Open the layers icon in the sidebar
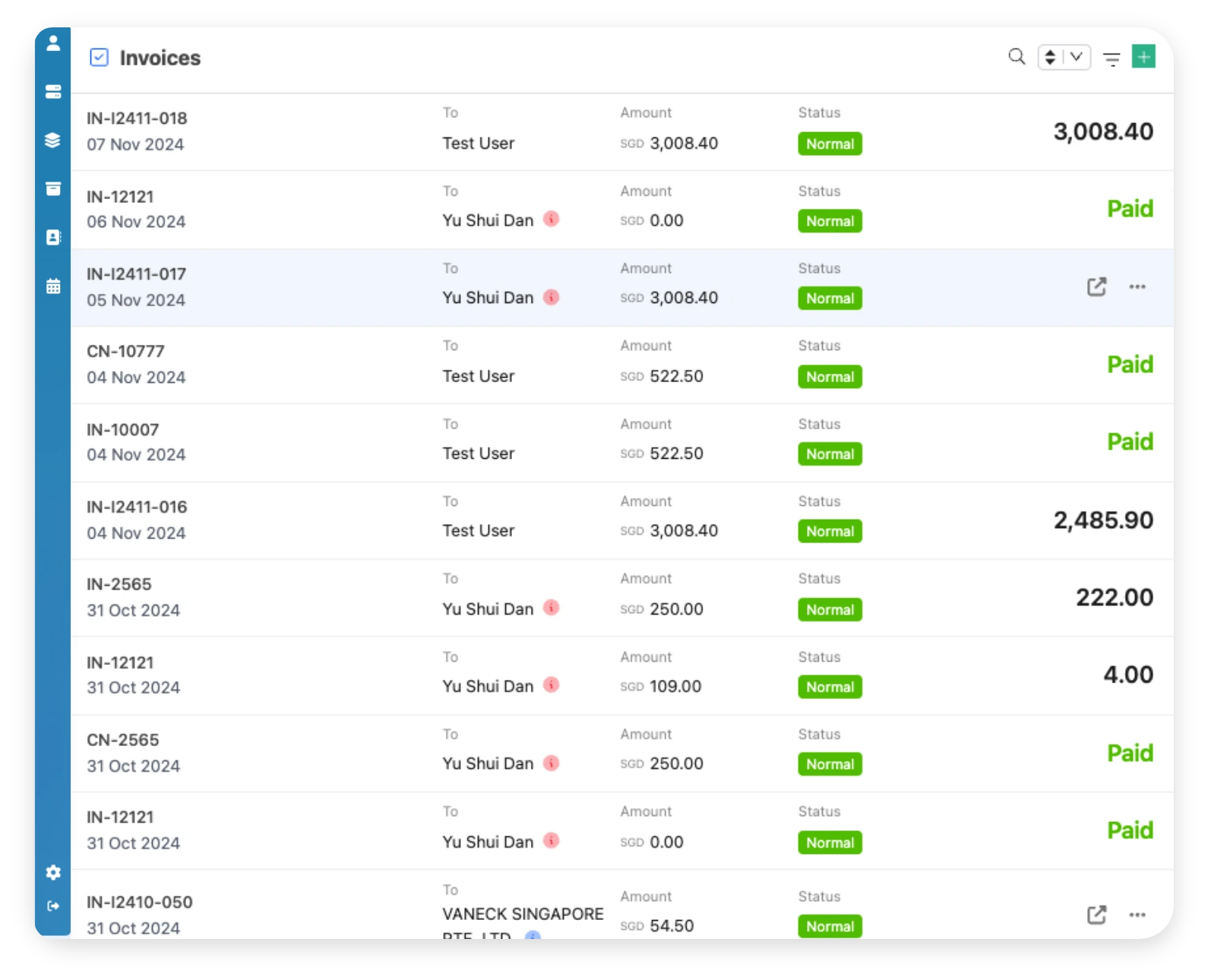 [53, 141]
